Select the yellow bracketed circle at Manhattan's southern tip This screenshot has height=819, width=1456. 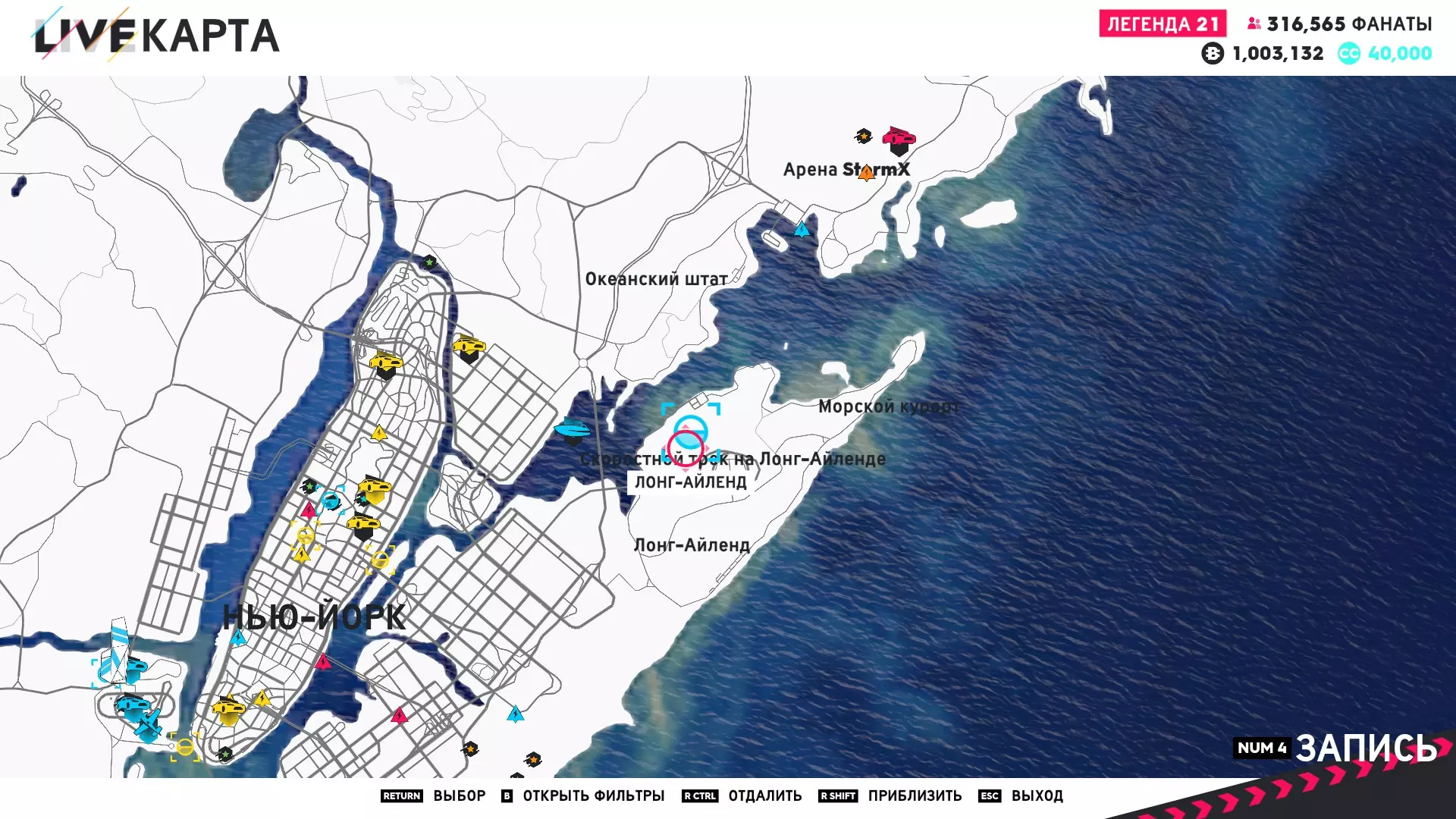tap(185, 747)
